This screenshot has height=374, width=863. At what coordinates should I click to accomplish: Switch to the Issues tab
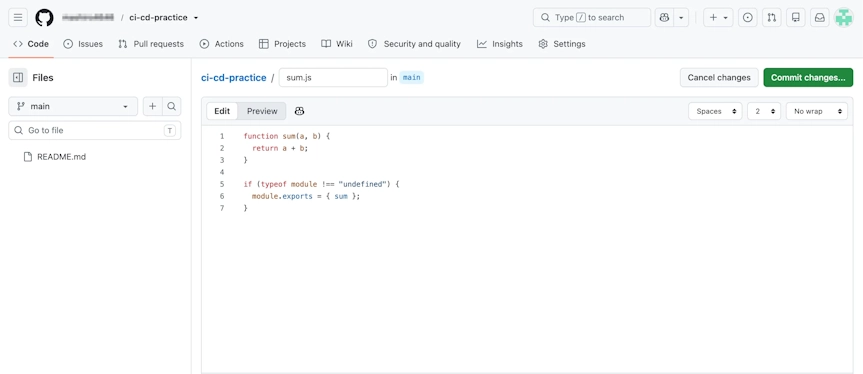coord(83,44)
